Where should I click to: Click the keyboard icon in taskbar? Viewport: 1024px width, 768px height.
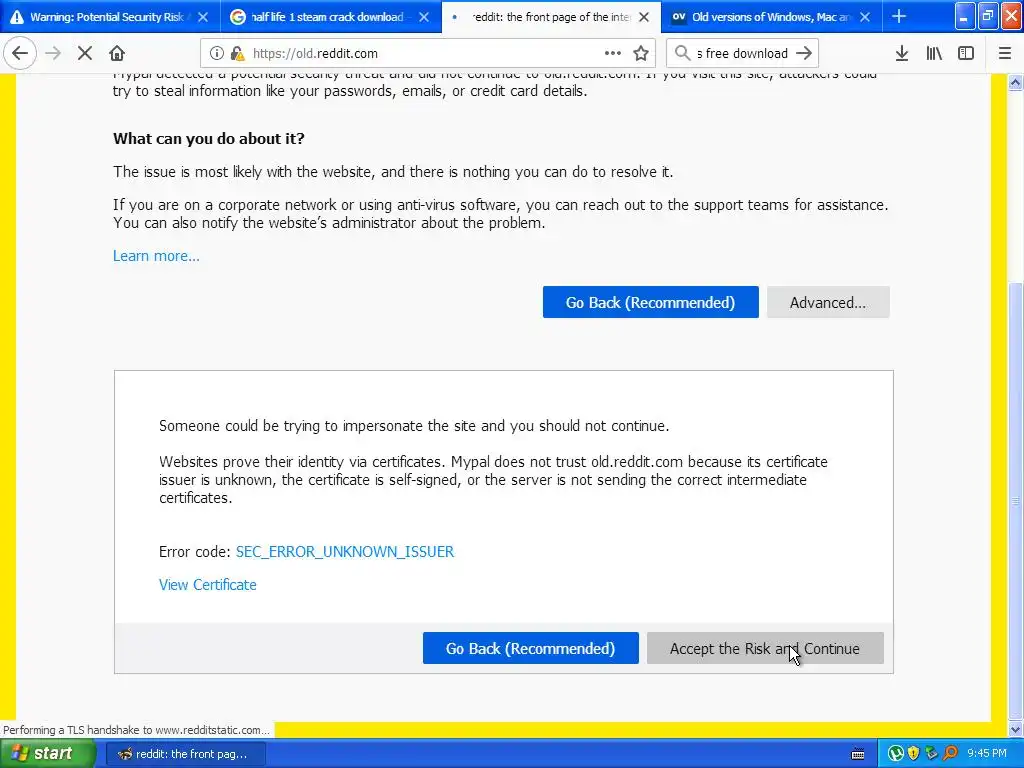pos(858,754)
